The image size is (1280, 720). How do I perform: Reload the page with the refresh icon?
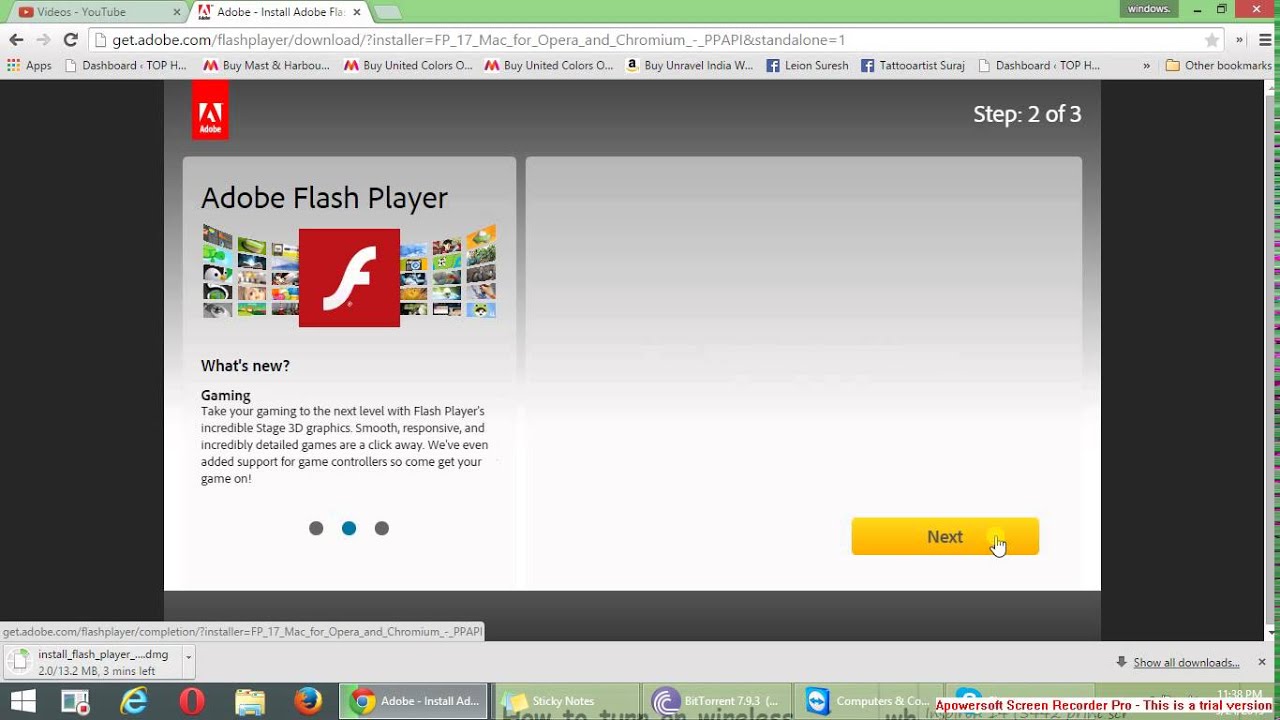[70, 40]
